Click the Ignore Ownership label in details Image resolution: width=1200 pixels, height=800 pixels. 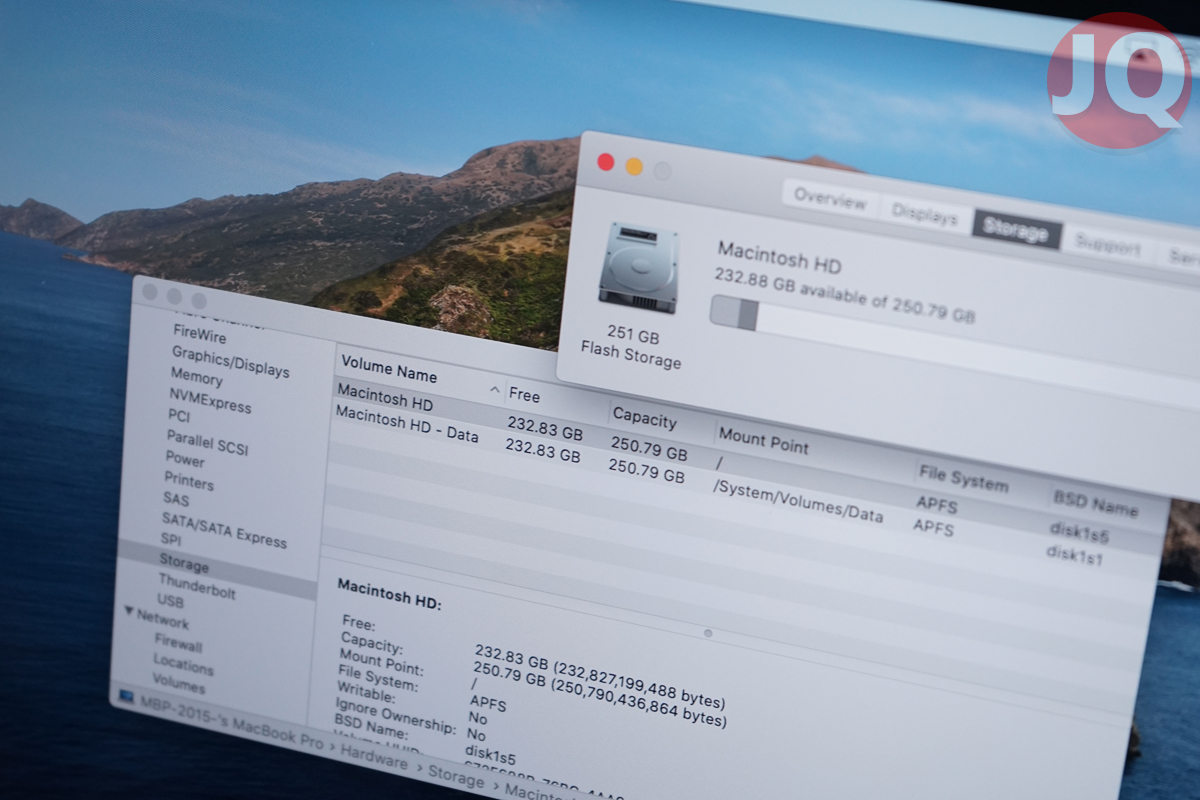pos(395,717)
